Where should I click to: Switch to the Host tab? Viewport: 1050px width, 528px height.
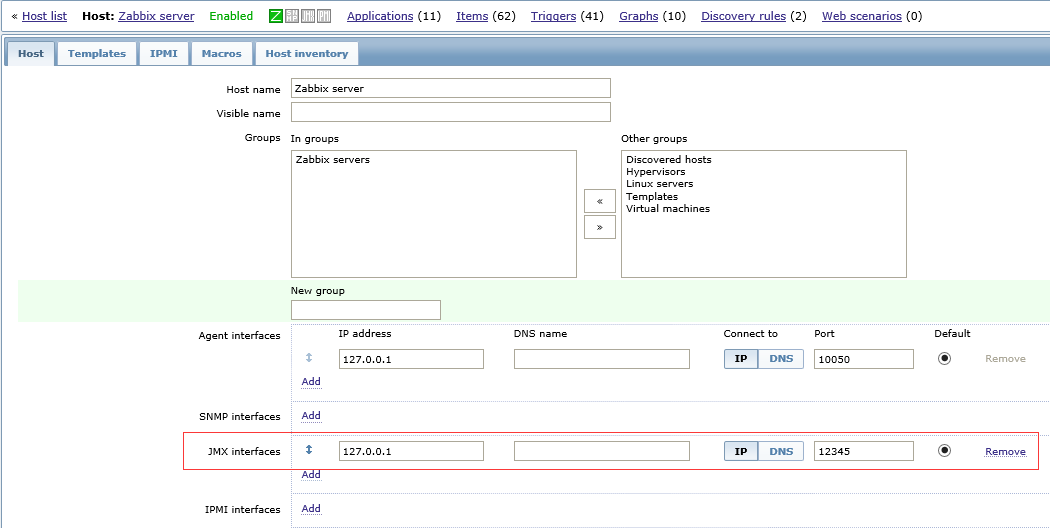coord(31,54)
